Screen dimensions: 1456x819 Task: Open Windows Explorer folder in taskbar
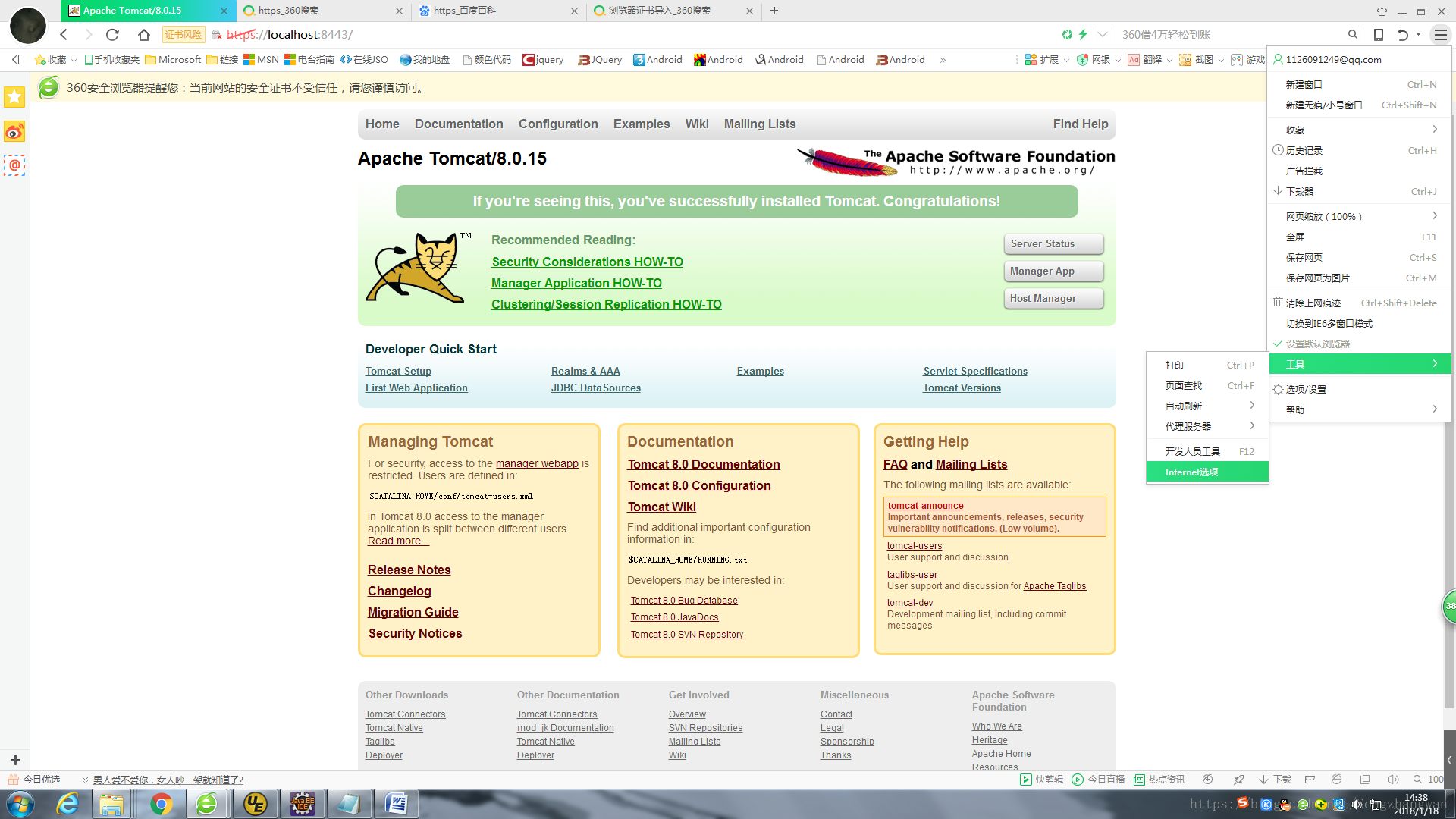pyautogui.click(x=111, y=804)
